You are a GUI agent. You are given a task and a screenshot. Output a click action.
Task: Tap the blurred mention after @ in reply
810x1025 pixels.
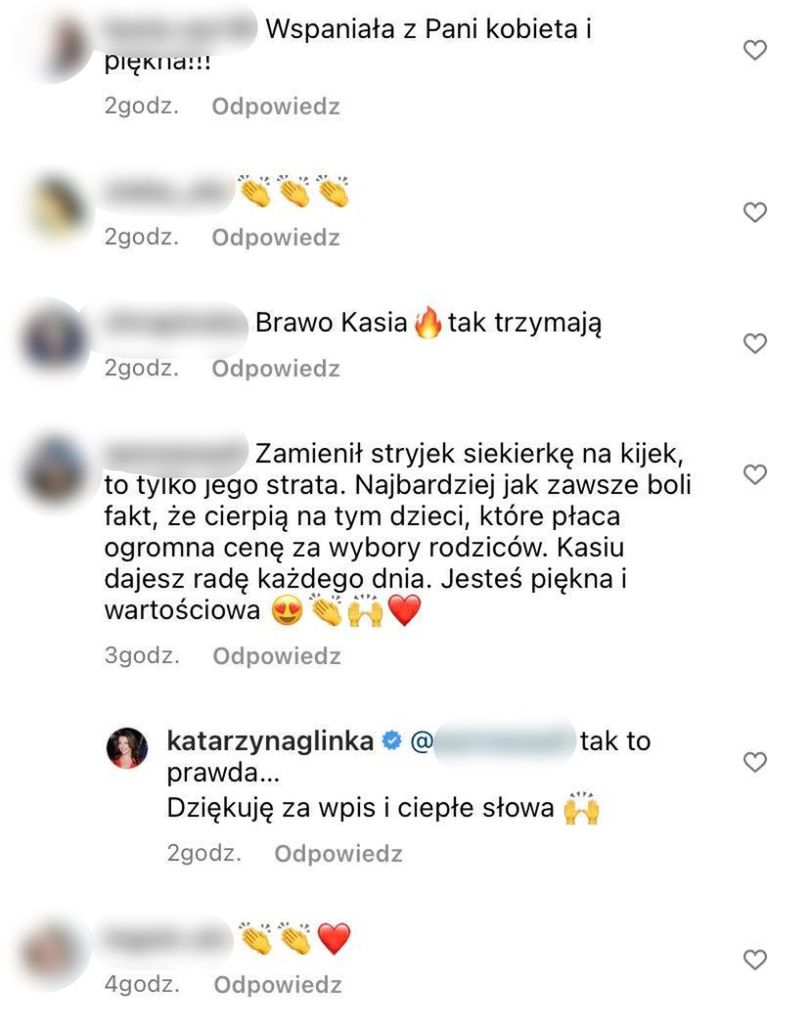click(x=503, y=741)
